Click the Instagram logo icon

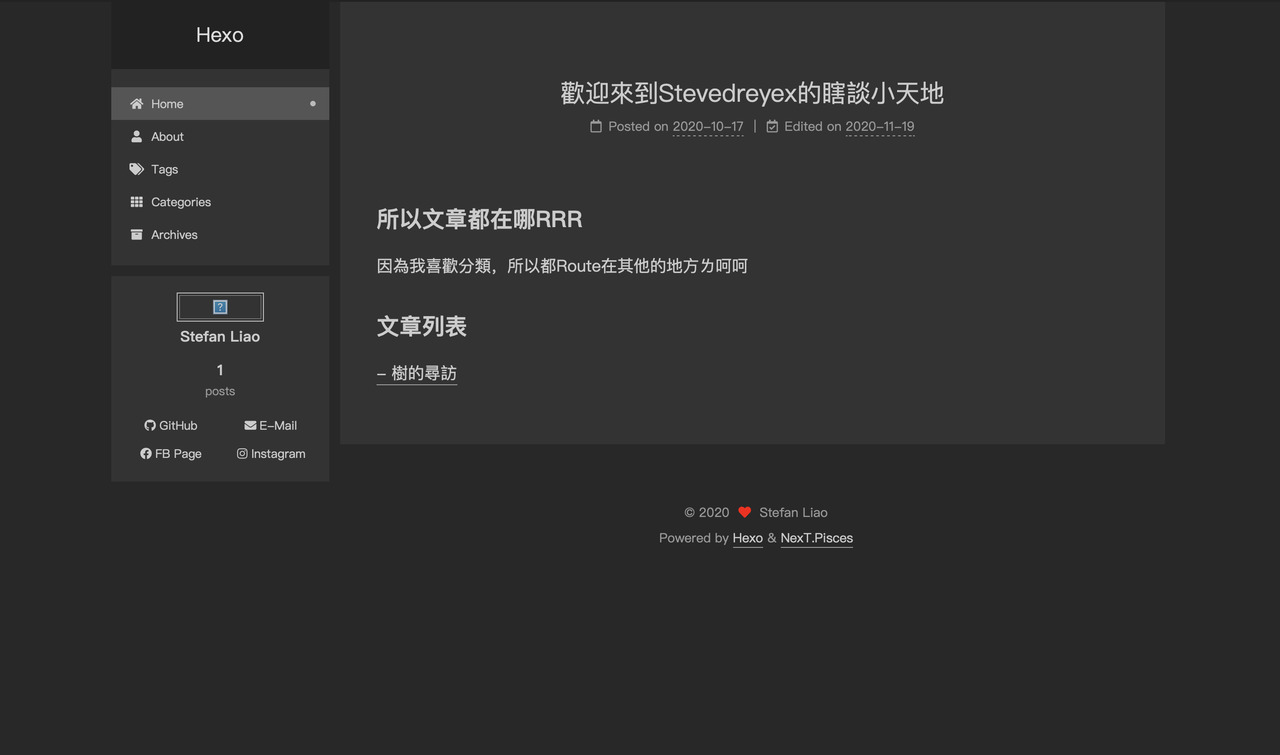(242, 453)
